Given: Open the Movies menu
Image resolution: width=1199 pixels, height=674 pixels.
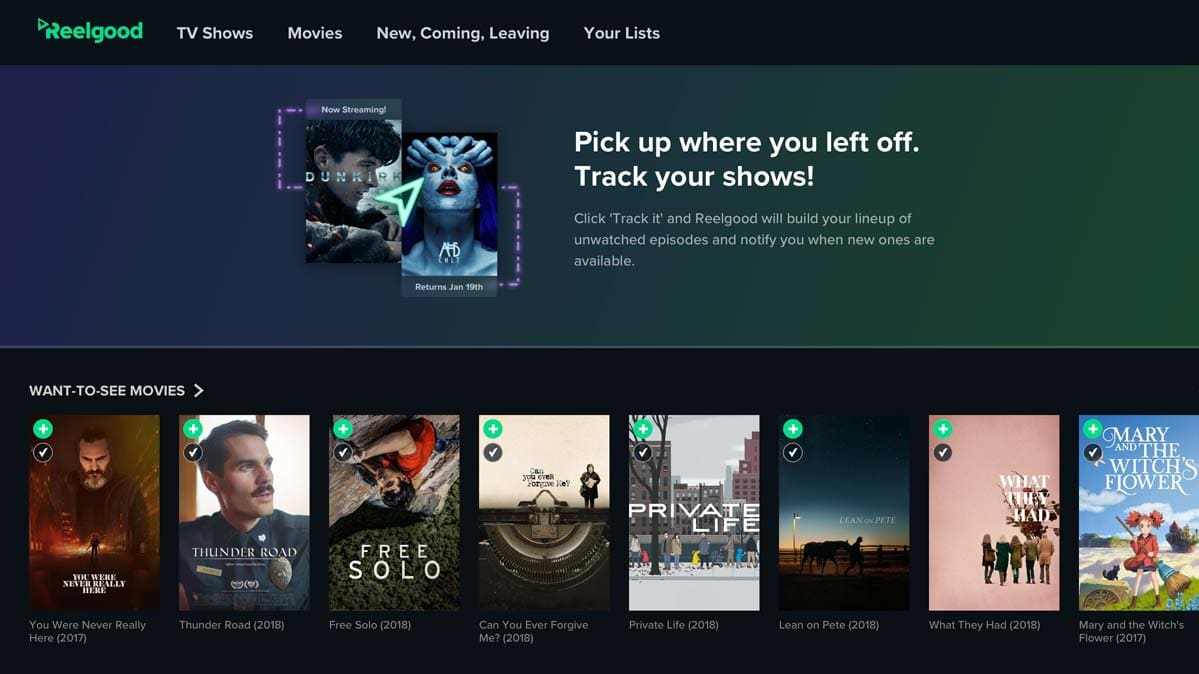Looking at the screenshot, I should tap(315, 33).
